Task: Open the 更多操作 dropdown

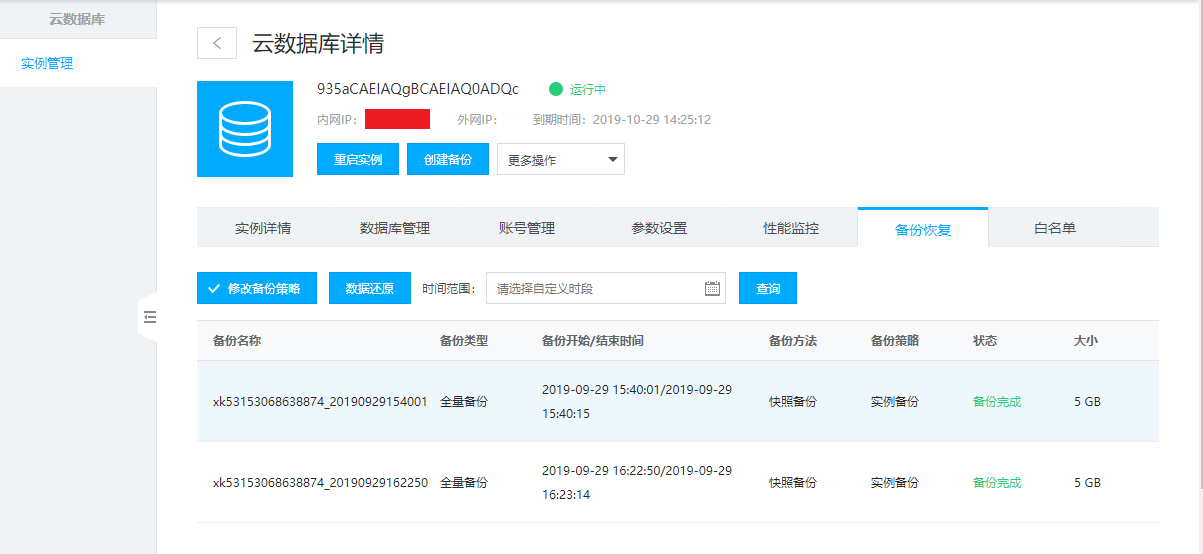Action: click(x=560, y=160)
